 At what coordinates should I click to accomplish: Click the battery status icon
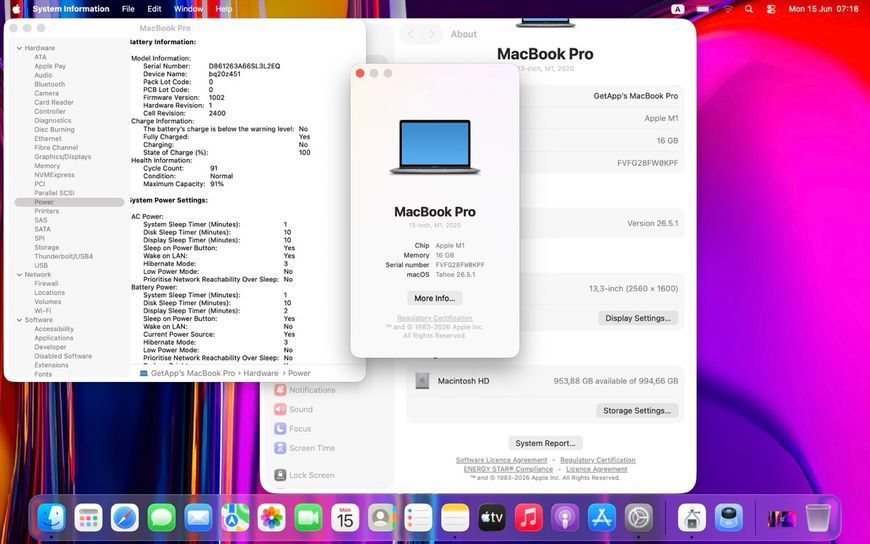click(x=703, y=9)
